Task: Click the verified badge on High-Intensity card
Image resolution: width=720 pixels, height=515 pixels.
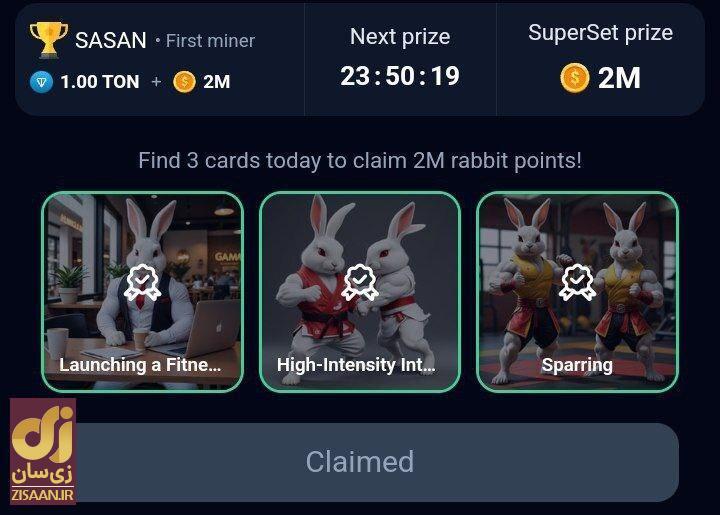Action: coord(360,282)
